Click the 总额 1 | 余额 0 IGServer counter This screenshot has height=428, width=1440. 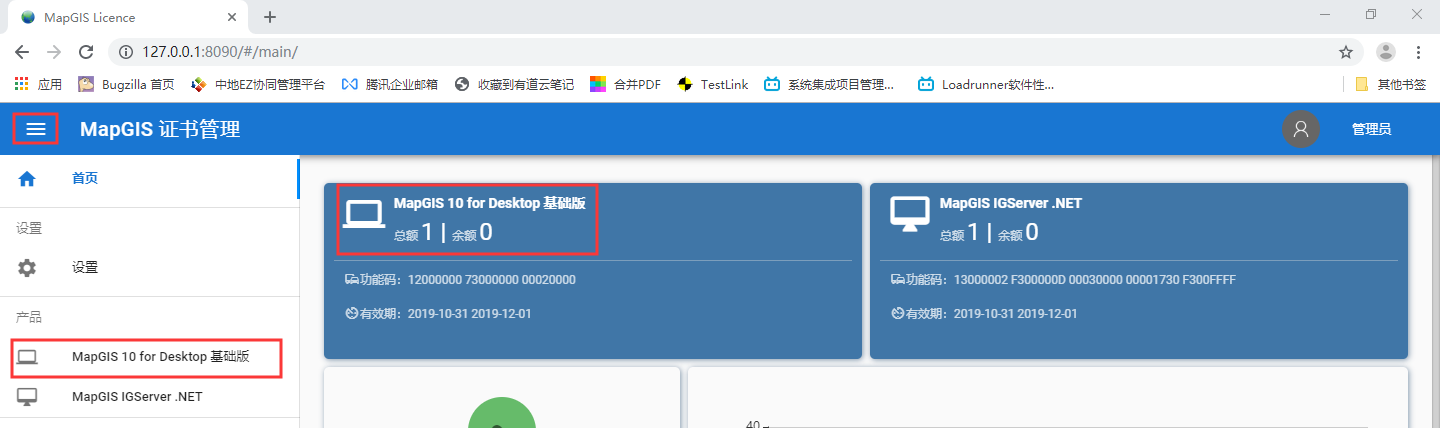tap(989, 233)
